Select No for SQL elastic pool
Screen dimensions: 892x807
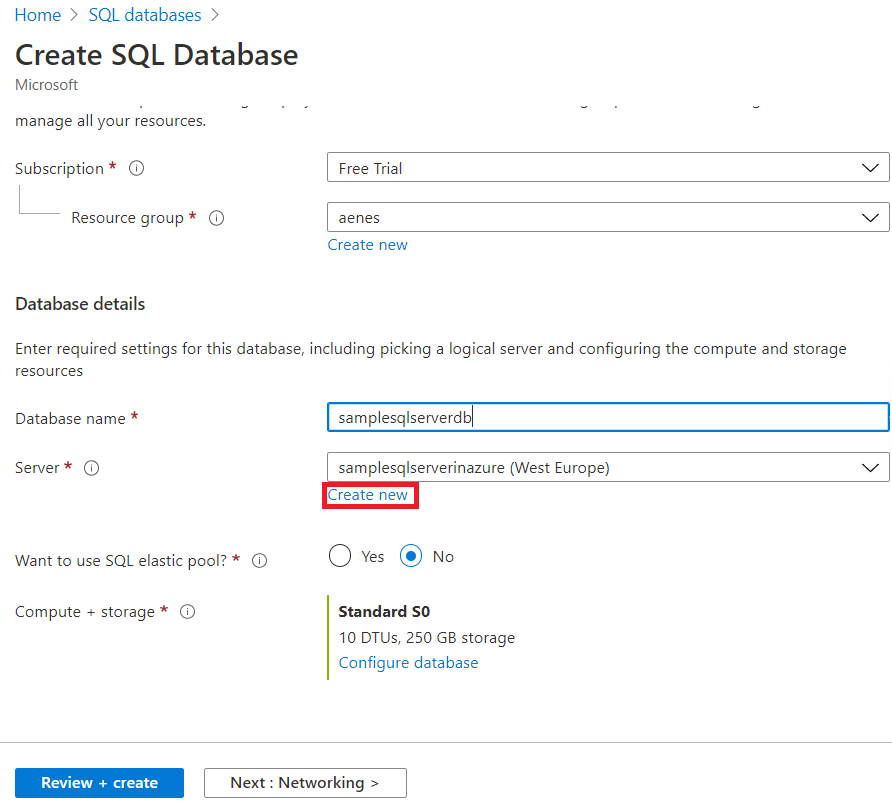coord(410,556)
